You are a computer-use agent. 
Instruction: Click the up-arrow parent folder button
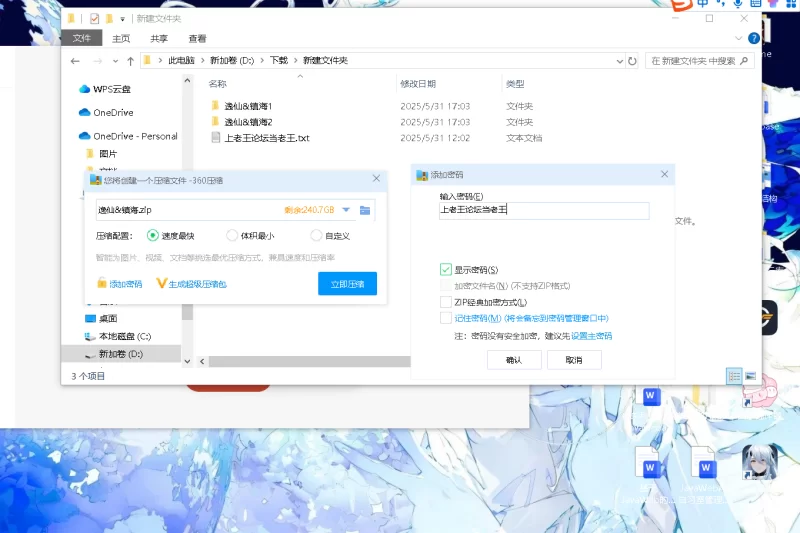pyautogui.click(x=128, y=61)
